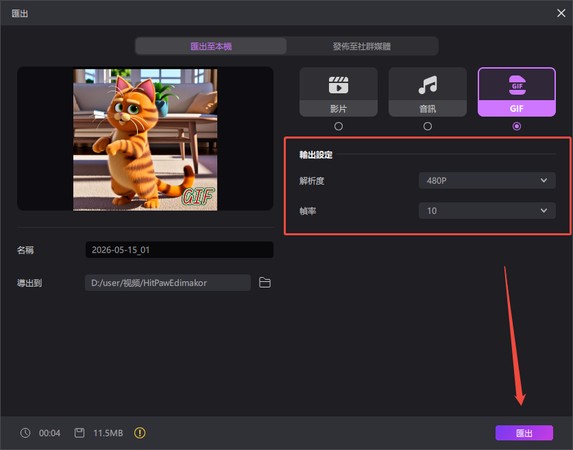Select the 影片 video export card

pos(338,92)
